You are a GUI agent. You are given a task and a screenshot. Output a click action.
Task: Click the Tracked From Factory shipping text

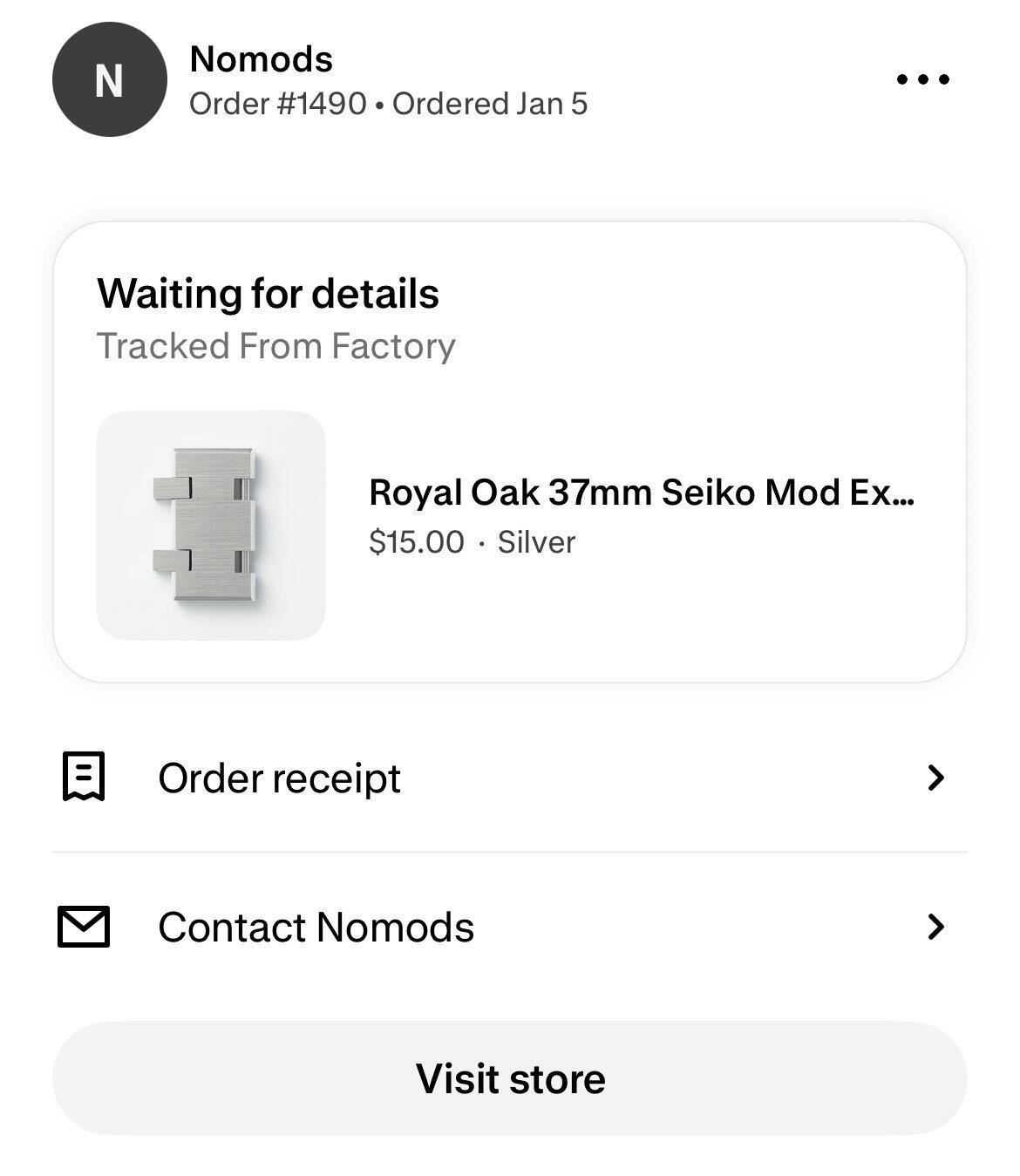point(275,346)
